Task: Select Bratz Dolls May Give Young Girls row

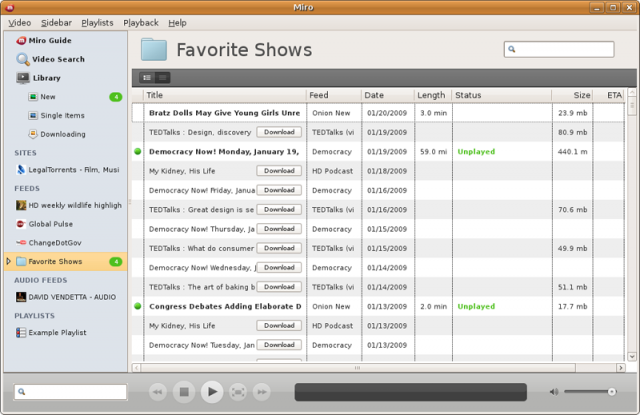Action: (378, 113)
